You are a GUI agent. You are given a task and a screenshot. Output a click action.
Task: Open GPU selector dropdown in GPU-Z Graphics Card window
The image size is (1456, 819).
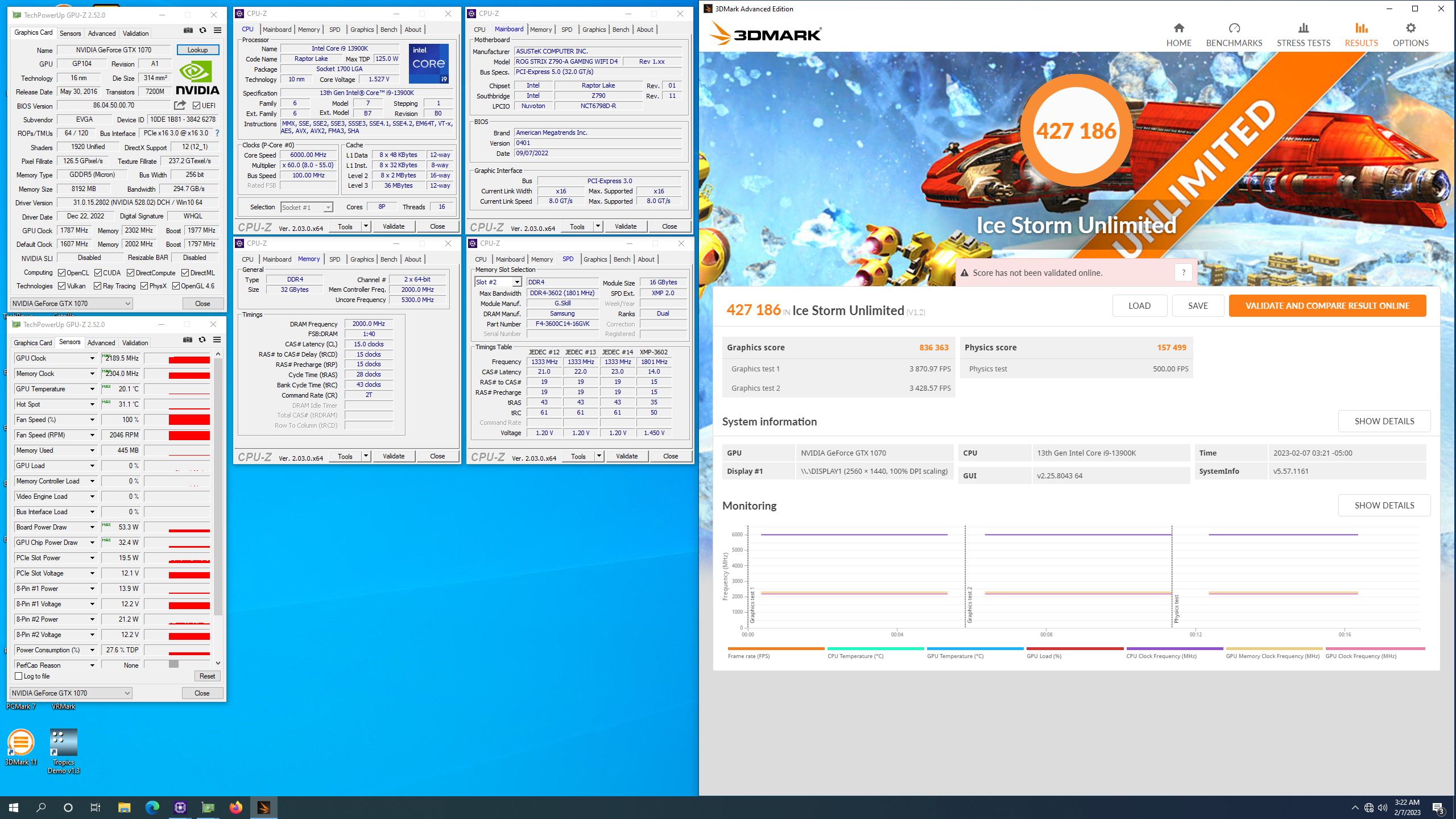click(x=71, y=304)
